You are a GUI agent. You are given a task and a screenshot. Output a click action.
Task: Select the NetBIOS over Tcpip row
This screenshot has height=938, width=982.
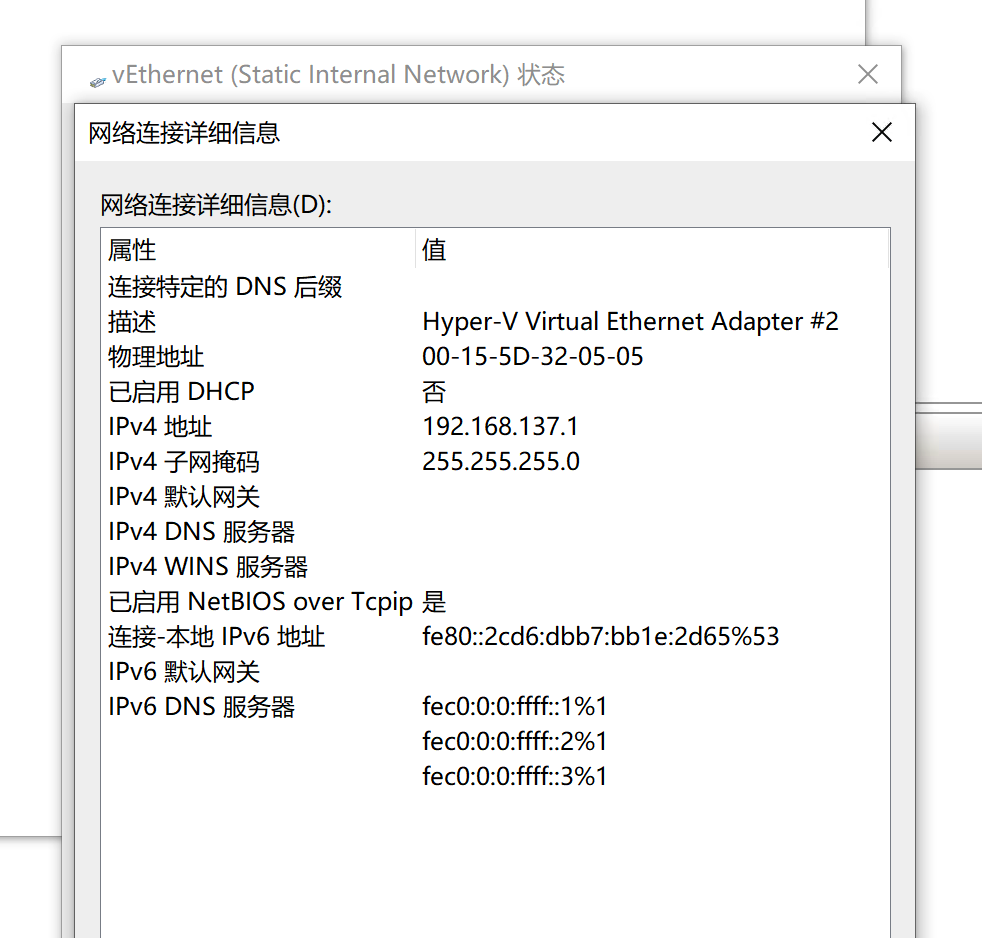pyautogui.click(x=260, y=602)
